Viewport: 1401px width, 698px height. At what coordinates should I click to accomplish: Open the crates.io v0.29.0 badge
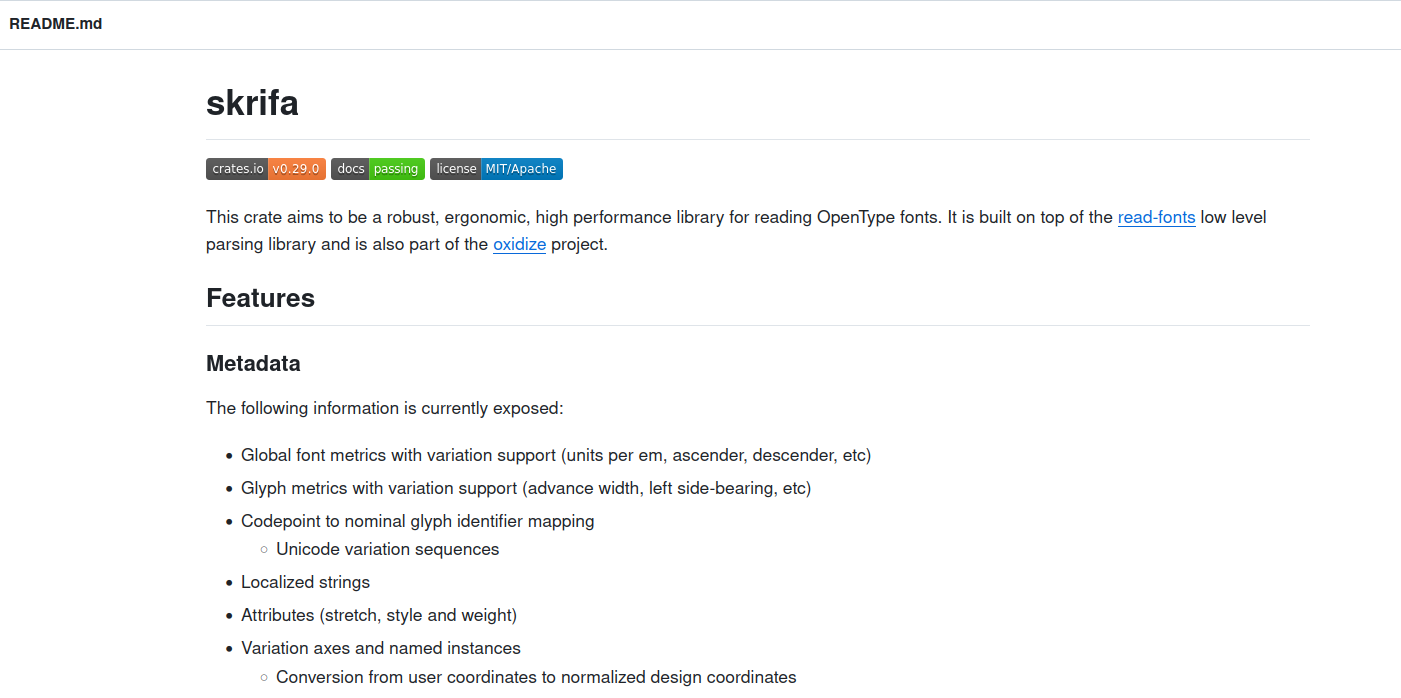click(266, 169)
